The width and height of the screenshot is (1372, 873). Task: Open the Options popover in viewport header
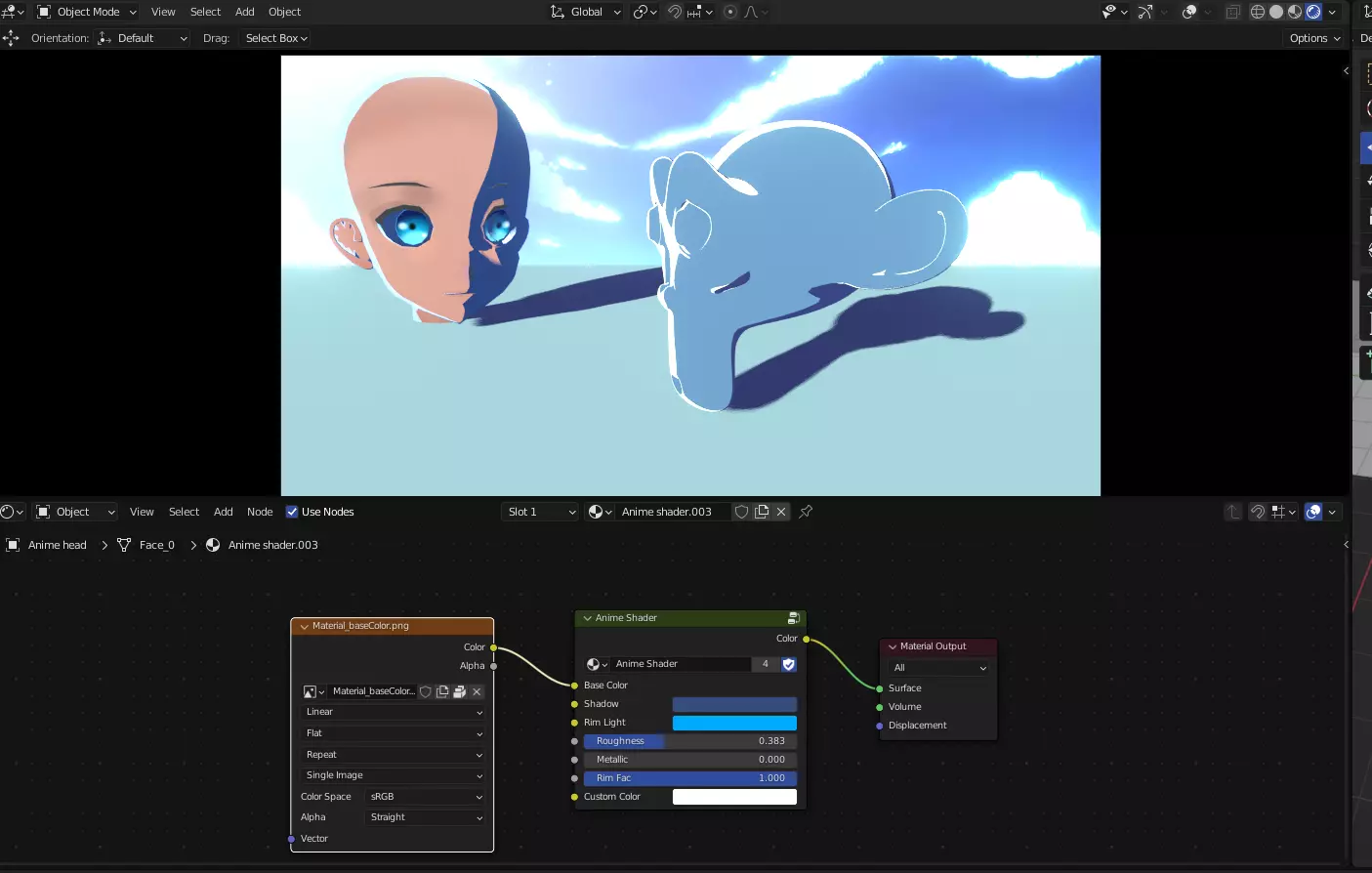tap(1314, 38)
